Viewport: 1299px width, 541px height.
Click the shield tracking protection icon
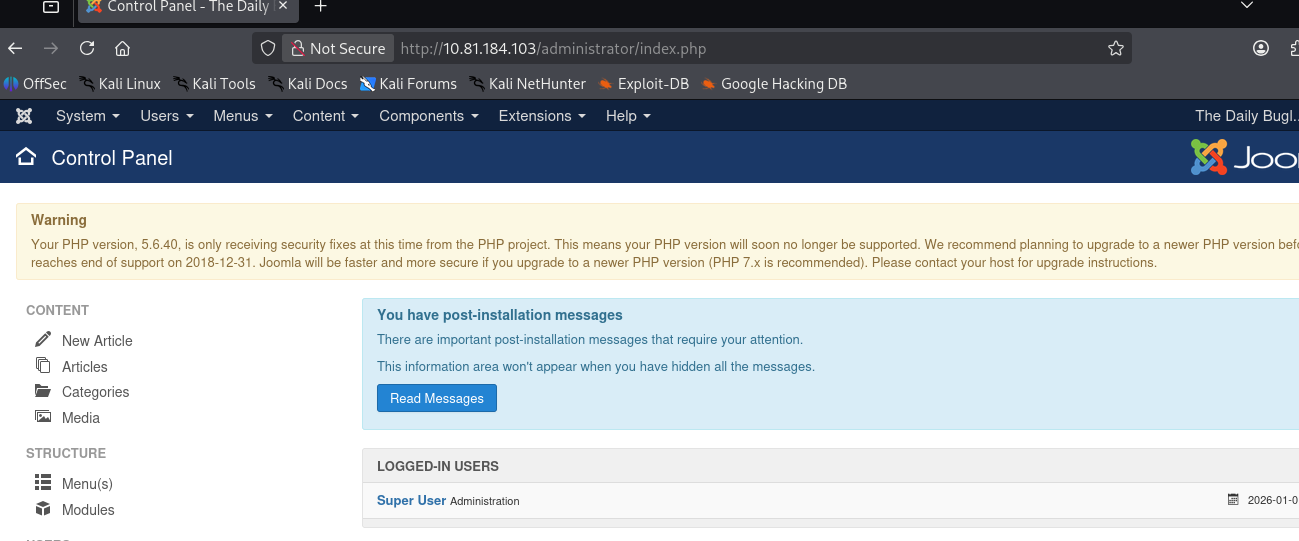pyautogui.click(x=267, y=48)
